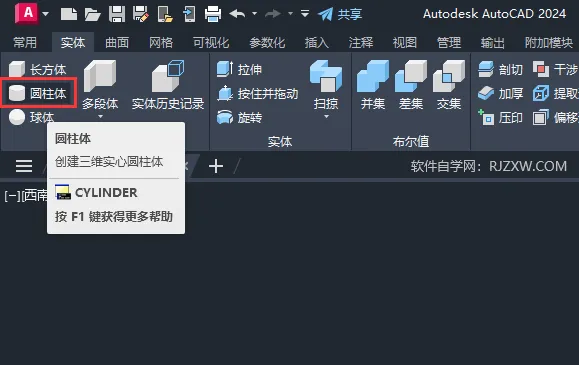
Task: Click the 加厚 thicken tool
Action: pyautogui.click(x=500, y=93)
